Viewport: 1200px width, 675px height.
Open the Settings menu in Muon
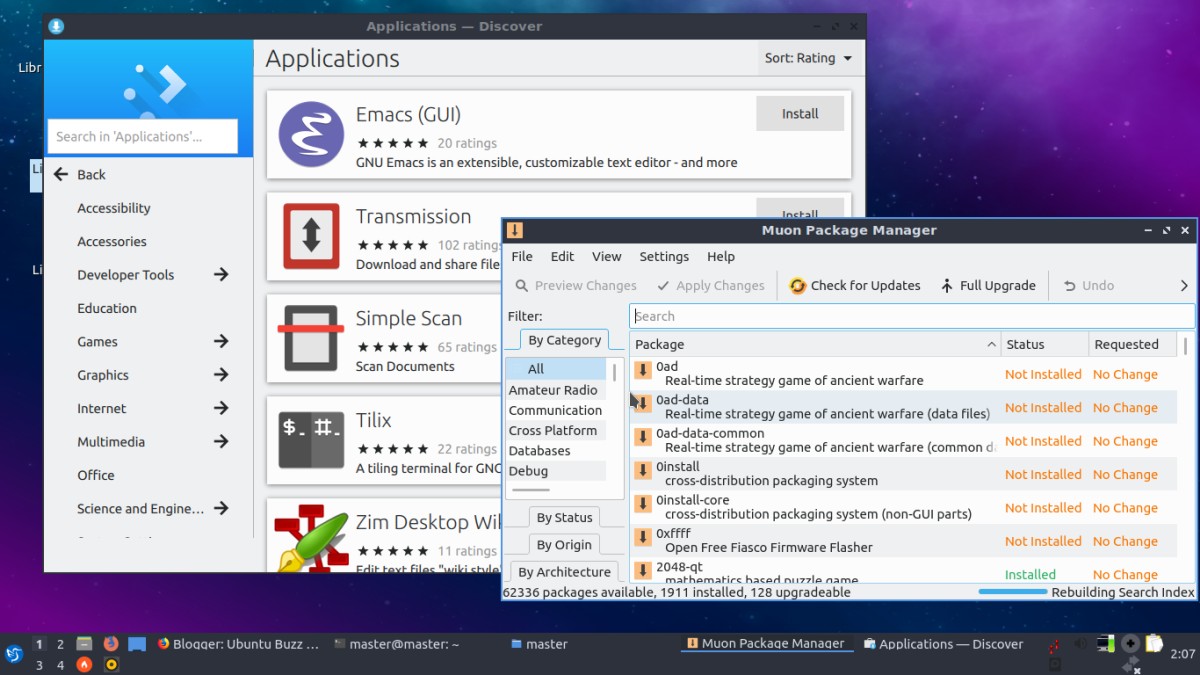(x=664, y=256)
